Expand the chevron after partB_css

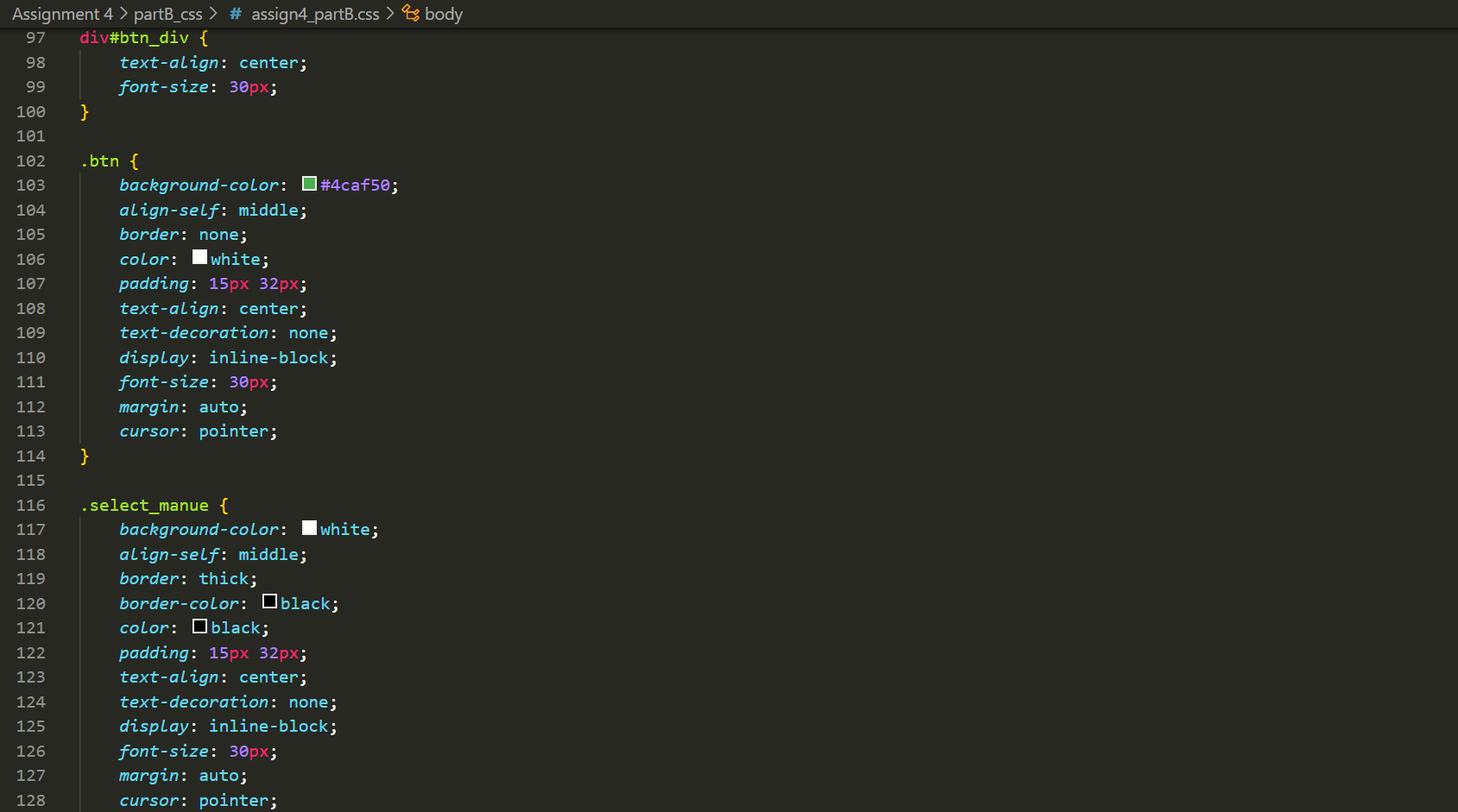point(211,14)
